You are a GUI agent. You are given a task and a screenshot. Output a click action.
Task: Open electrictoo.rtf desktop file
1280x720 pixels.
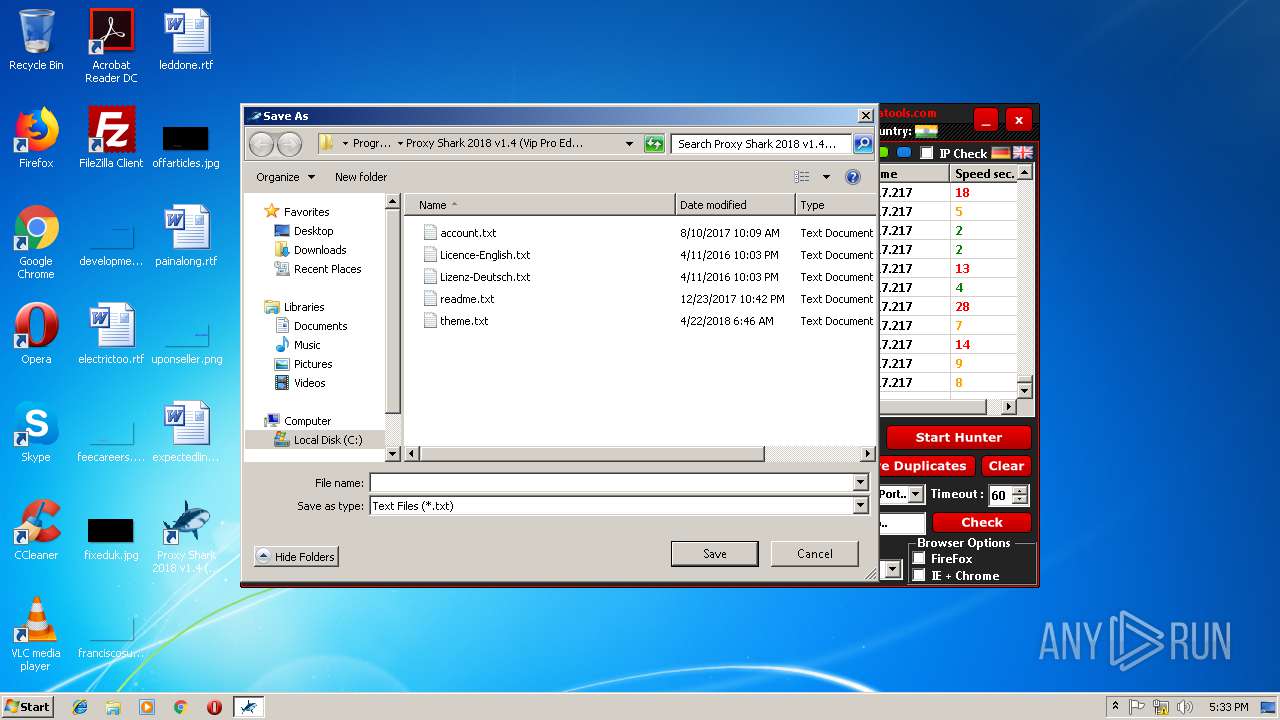click(111, 334)
